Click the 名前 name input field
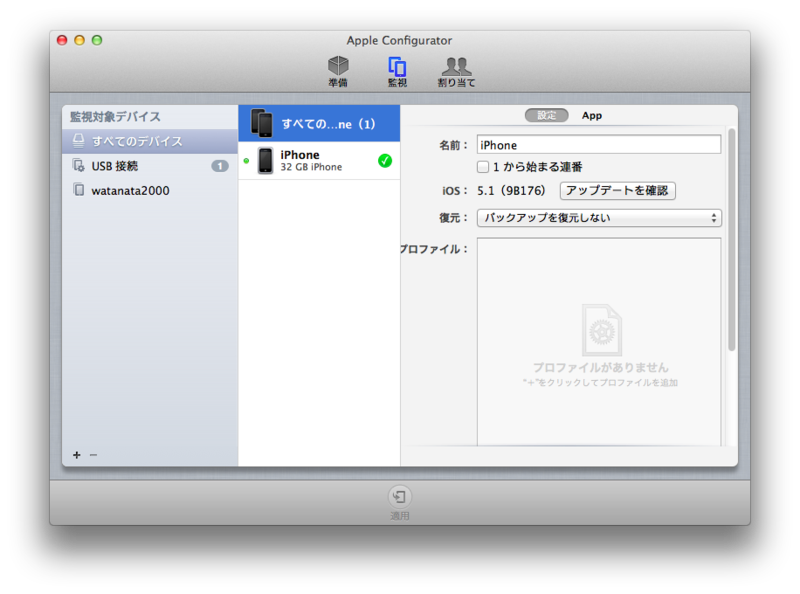This screenshot has height=594, width=800. point(599,145)
